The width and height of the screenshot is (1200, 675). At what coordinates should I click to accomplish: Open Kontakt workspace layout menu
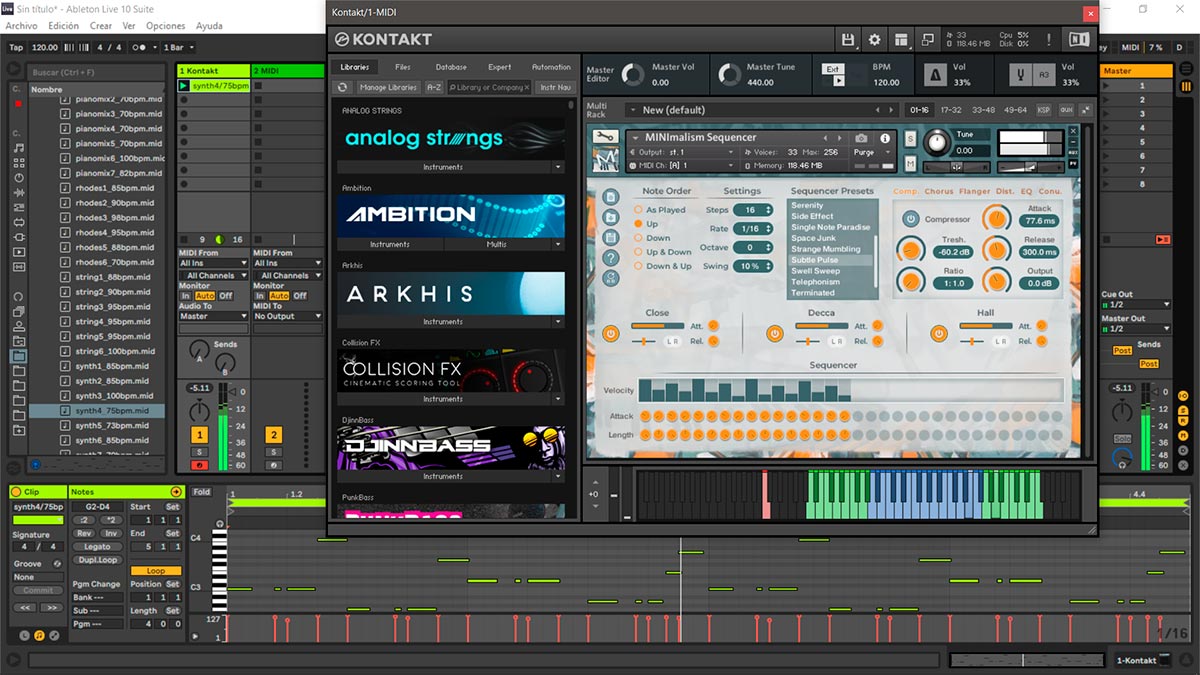click(x=902, y=39)
